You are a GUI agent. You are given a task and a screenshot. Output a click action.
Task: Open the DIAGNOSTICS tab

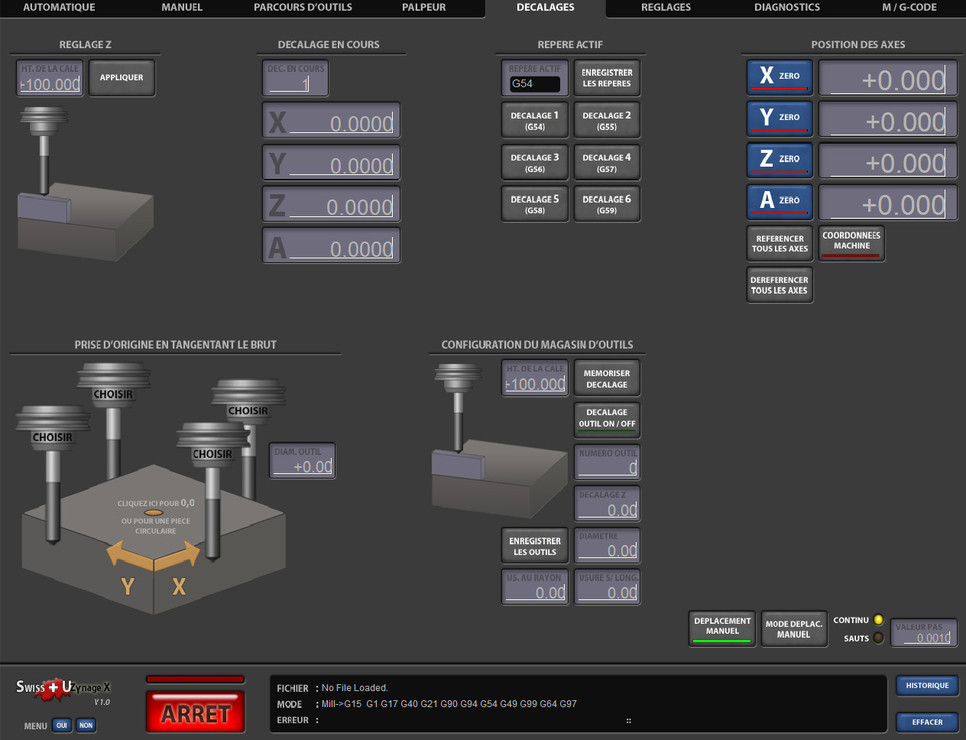tap(786, 8)
